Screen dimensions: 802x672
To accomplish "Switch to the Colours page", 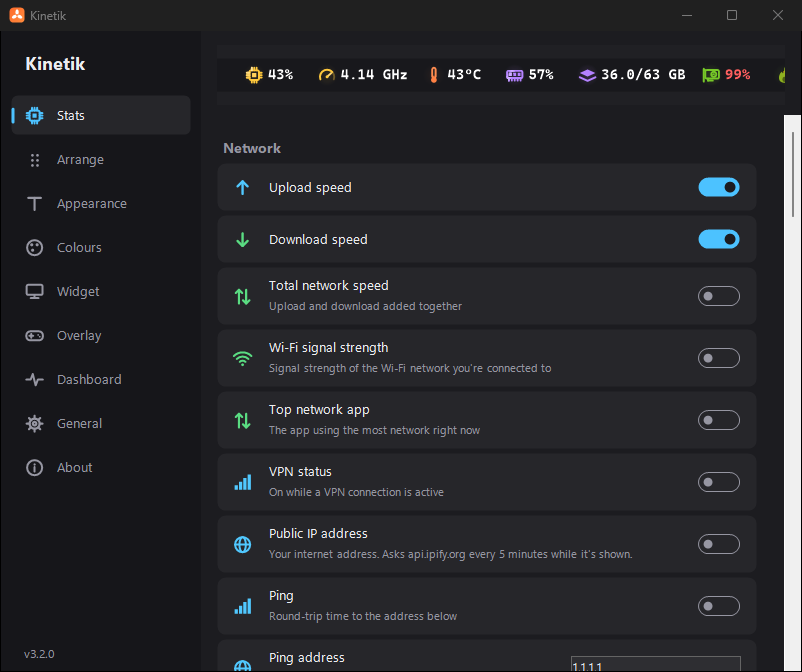I will 101,248.
